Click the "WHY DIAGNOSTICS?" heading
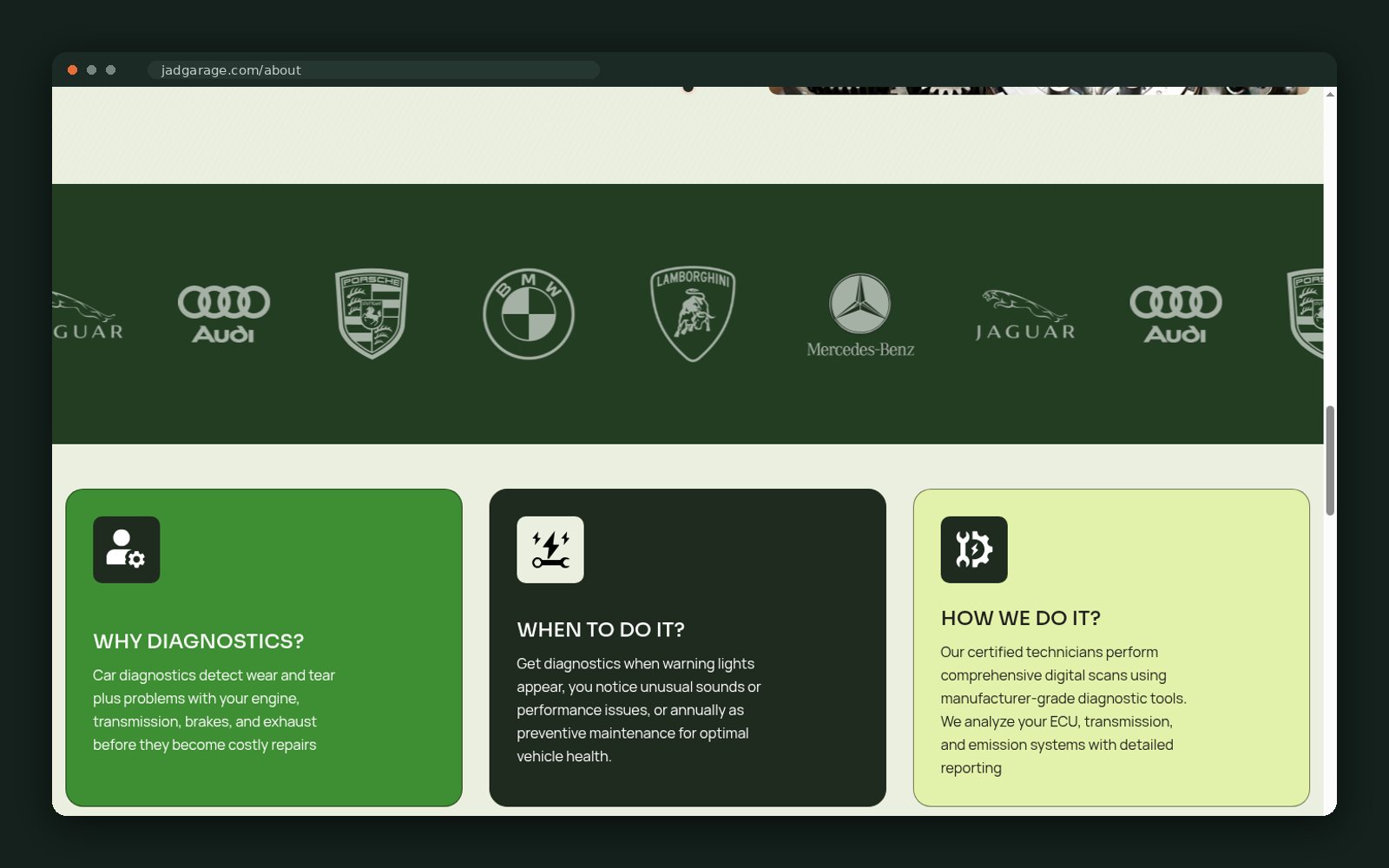The width and height of the screenshot is (1389, 868). click(199, 641)
